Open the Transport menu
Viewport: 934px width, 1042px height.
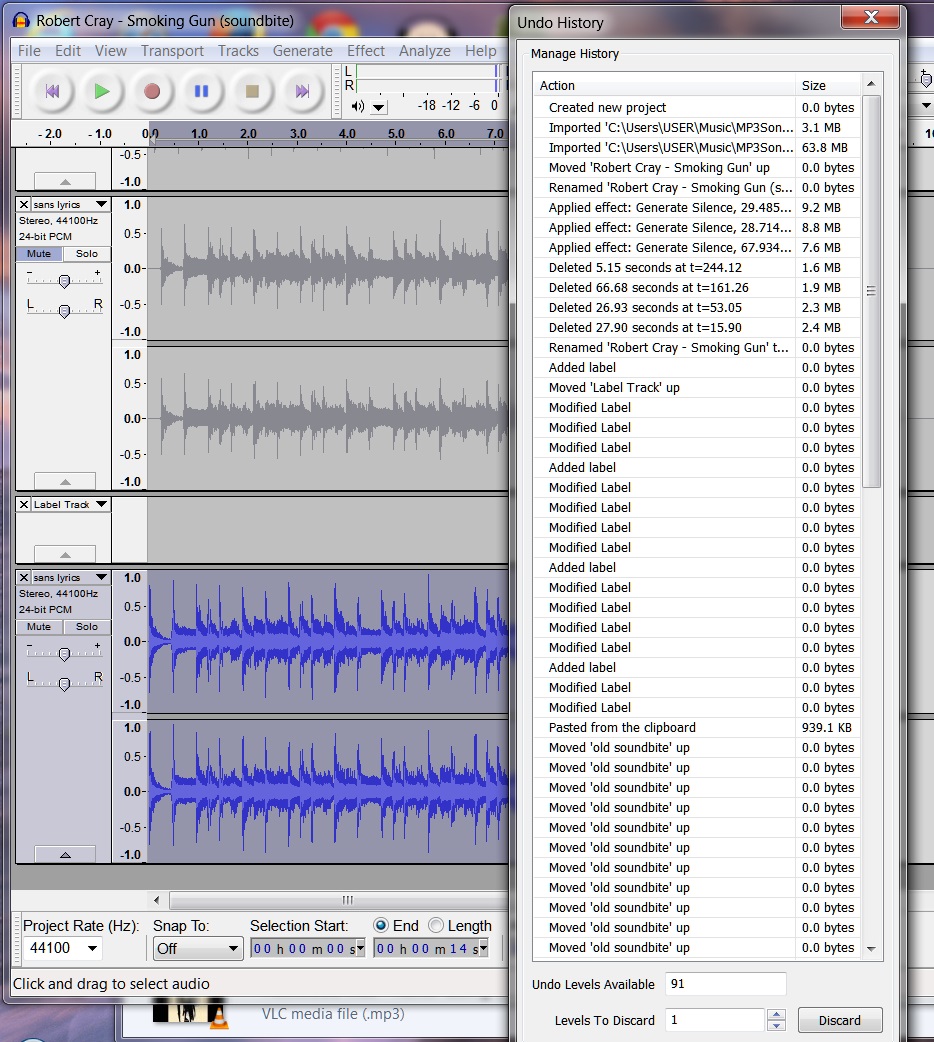[172, 51]
